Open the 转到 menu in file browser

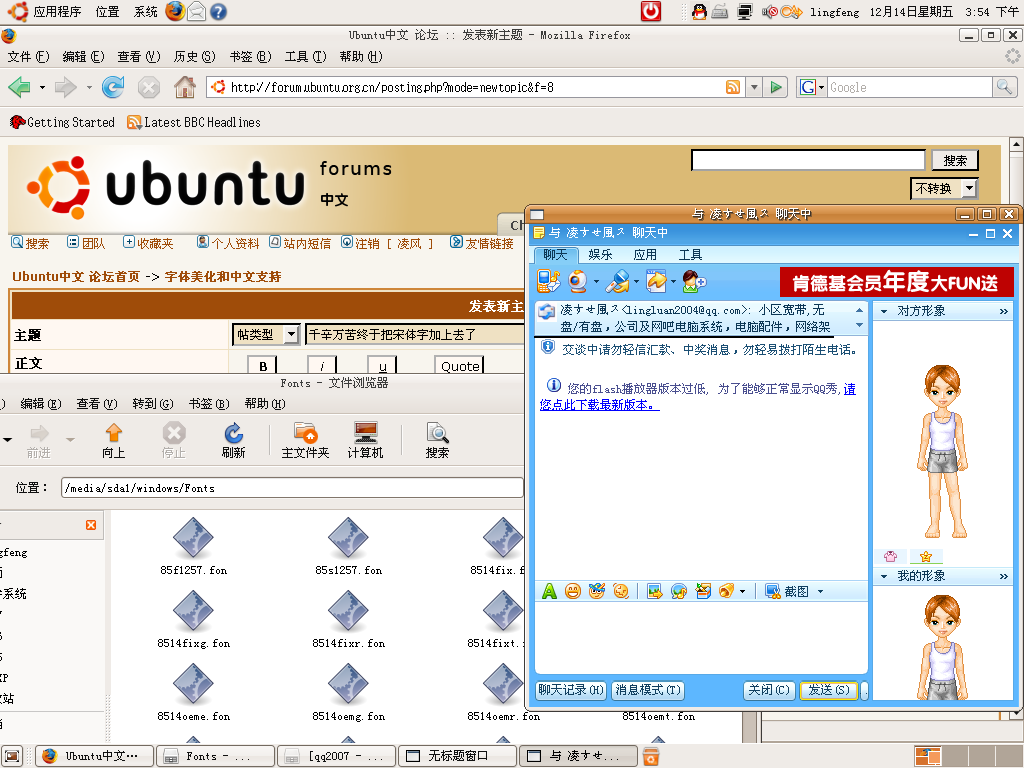(x=153, y=404)
